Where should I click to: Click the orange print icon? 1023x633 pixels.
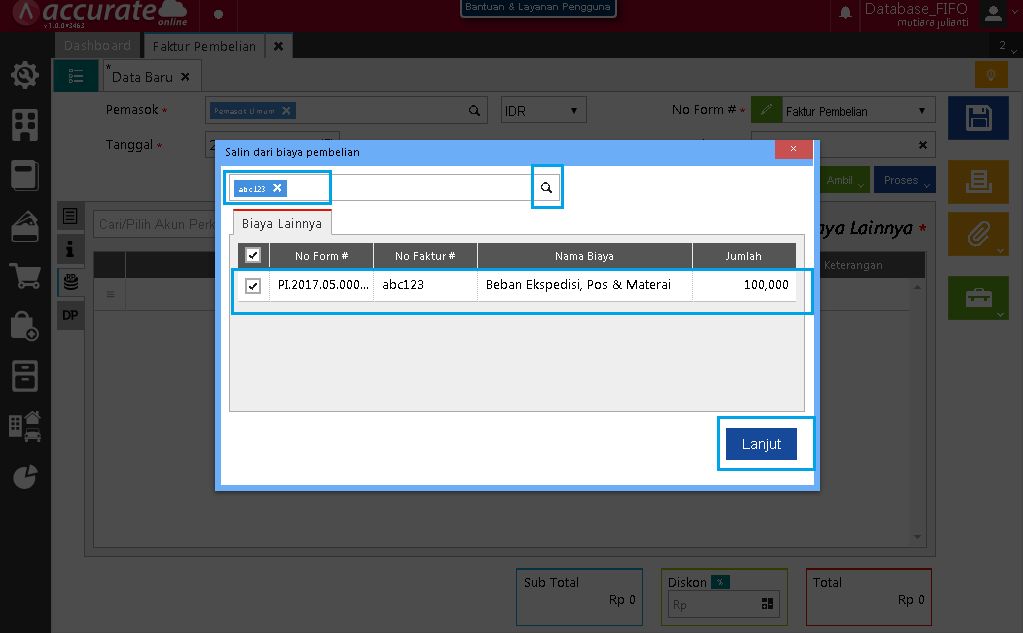[x=977, y=181]
